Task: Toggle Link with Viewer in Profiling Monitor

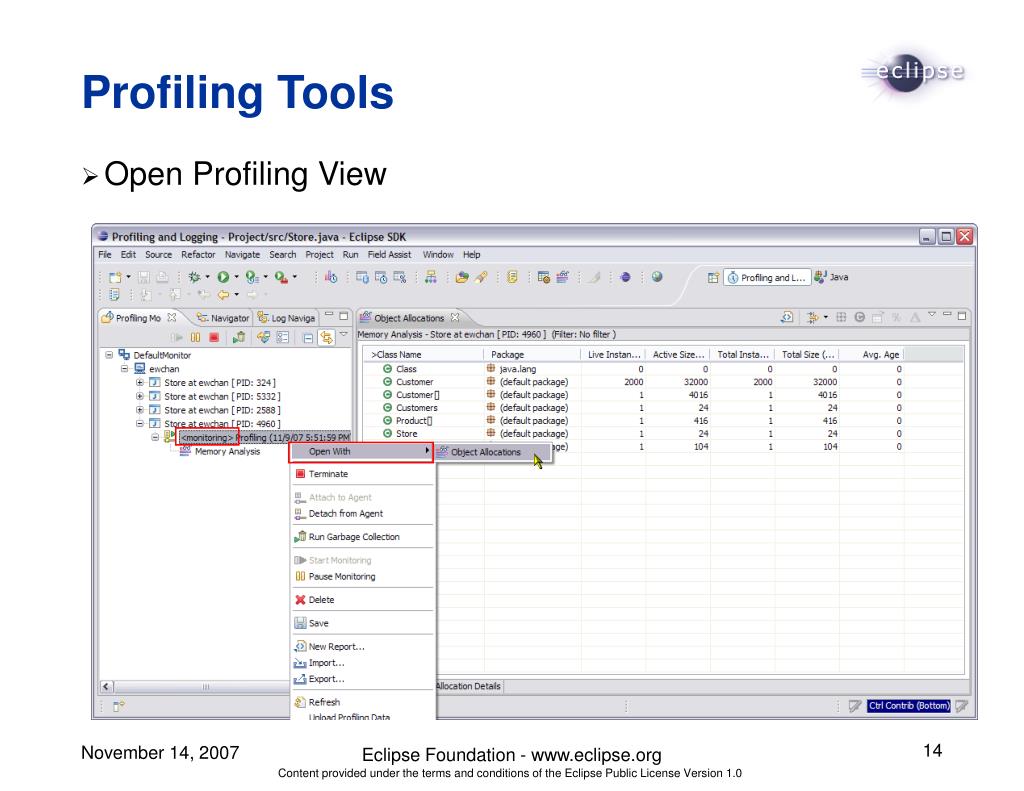Action: coord(326,337)
